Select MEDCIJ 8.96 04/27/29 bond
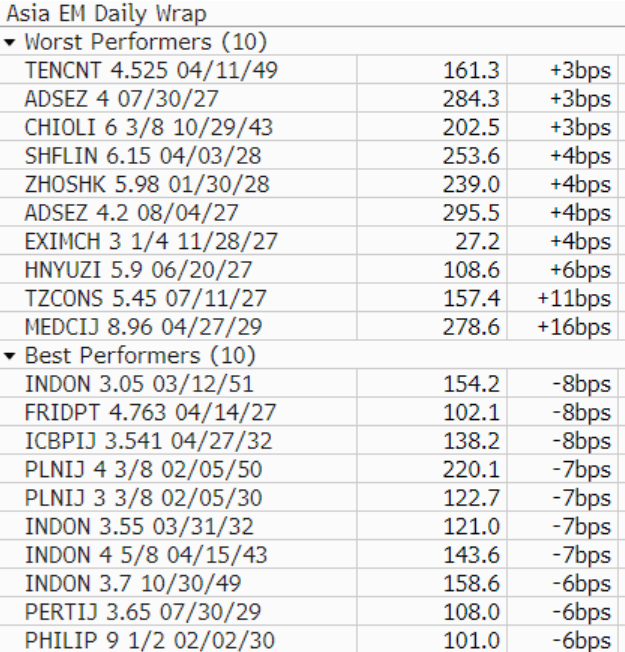The image size is (625, 652). point(143,327)
